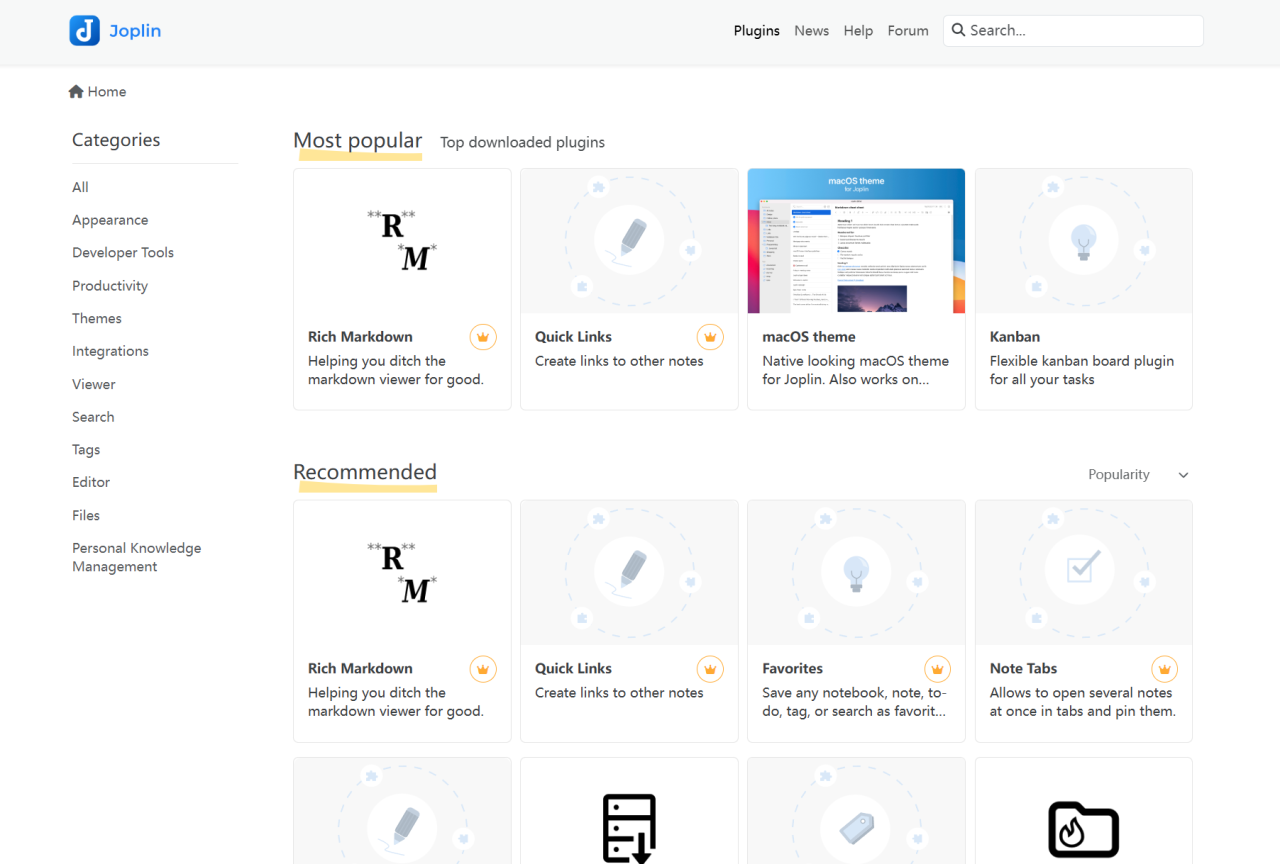Select the Themes category
The width and height of the screenshot is (1280, 864).
97,319
